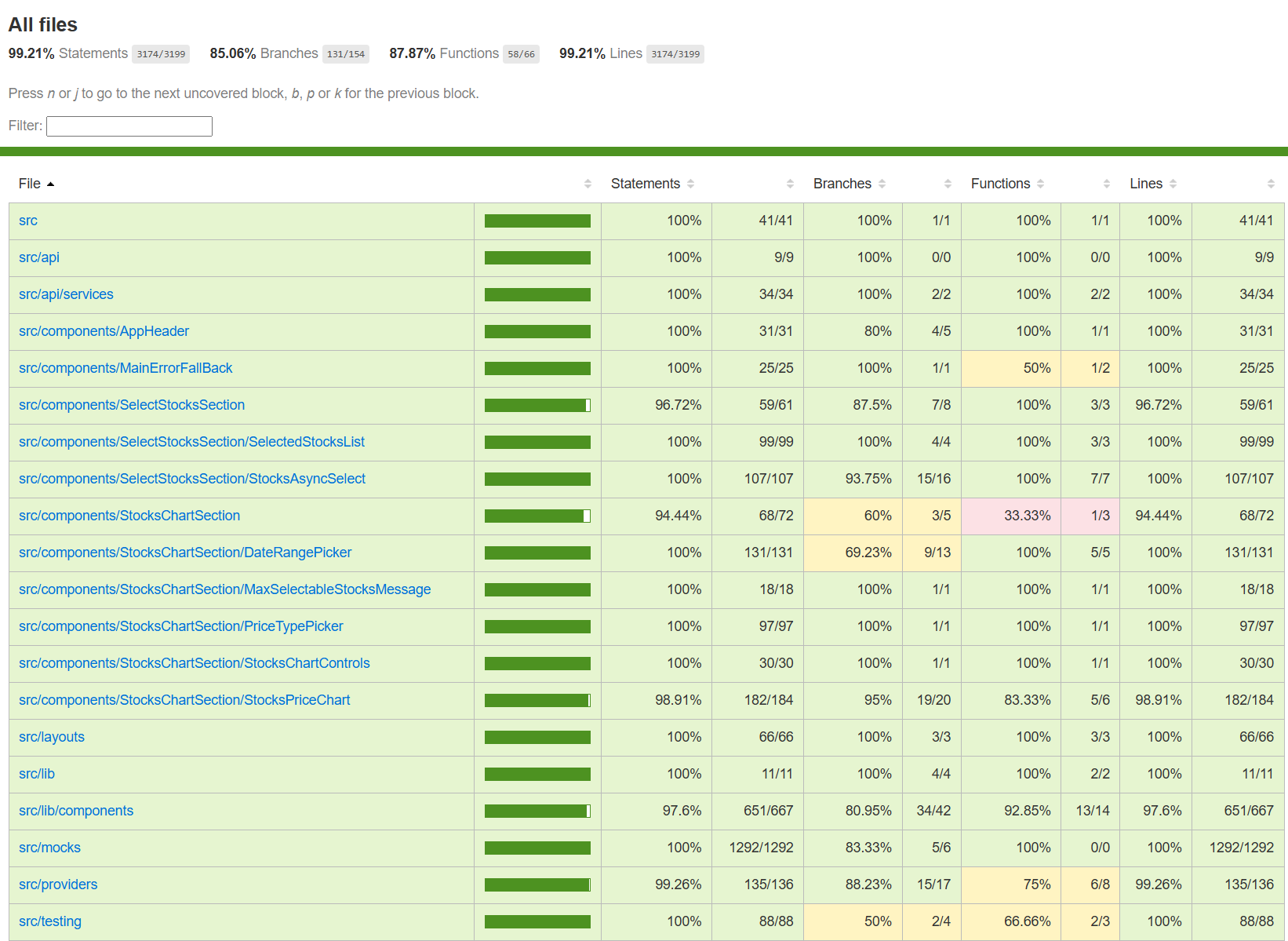Click the coverage bar for src/providers
This screenshot has width=1288, height=941.
(537, 884)
